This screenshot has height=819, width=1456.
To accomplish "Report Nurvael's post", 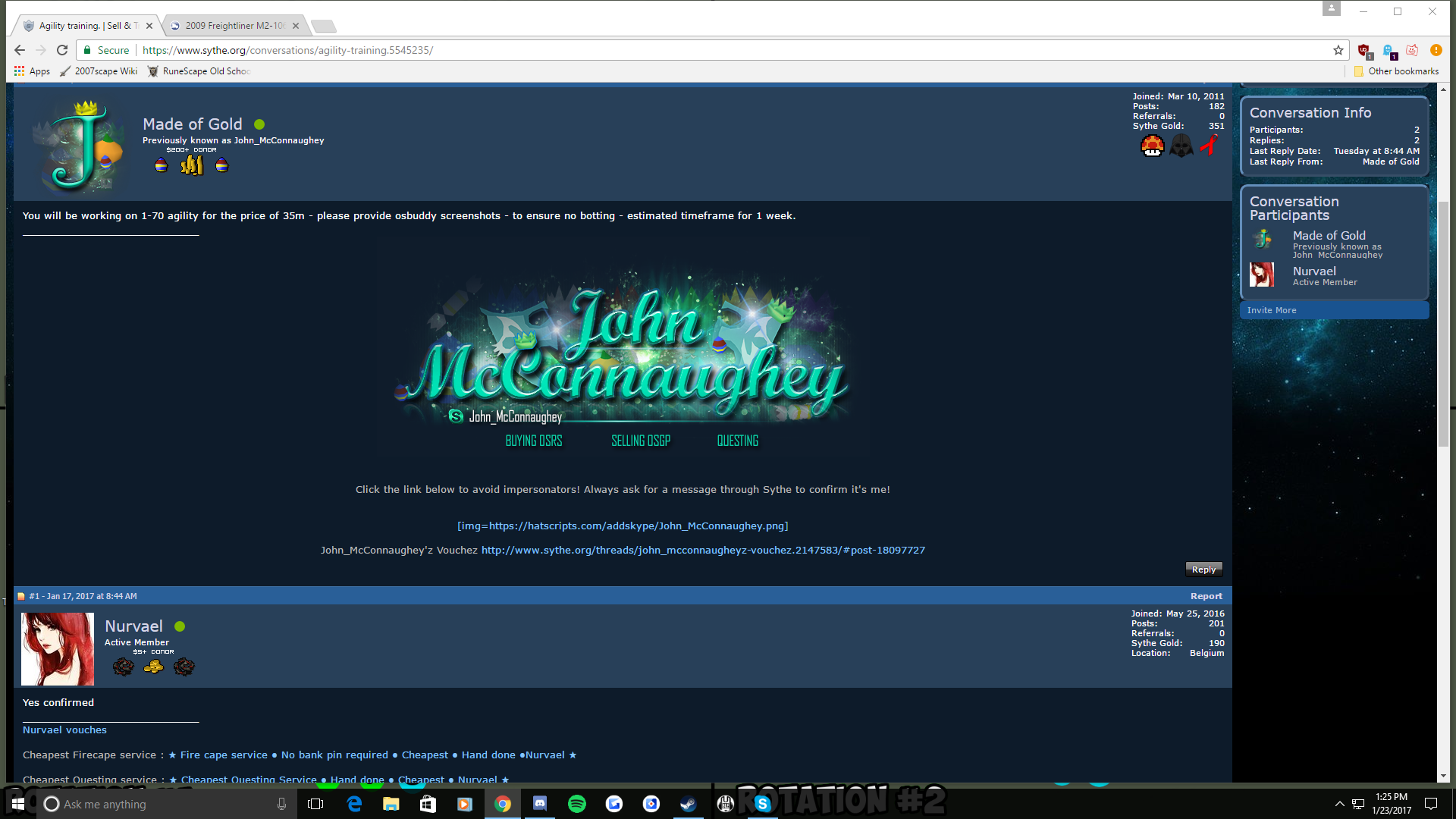I will tap(1206, 596).
